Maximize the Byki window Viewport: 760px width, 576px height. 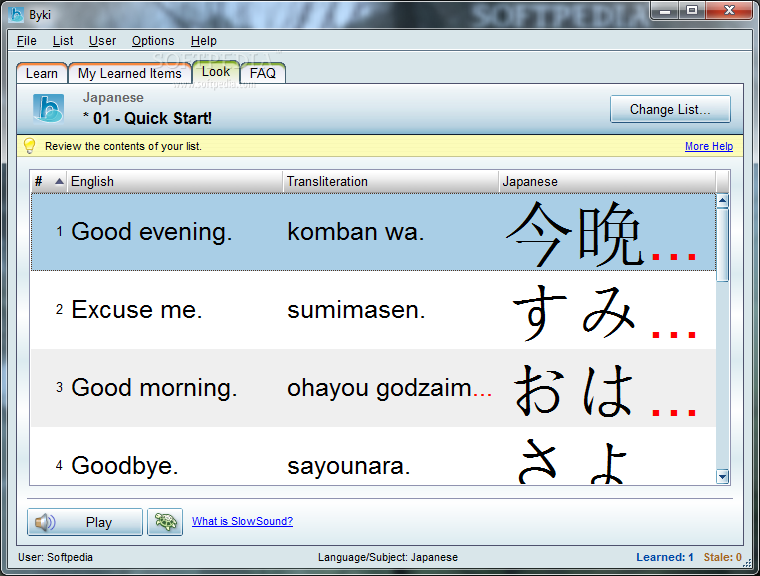pos(692,11)
